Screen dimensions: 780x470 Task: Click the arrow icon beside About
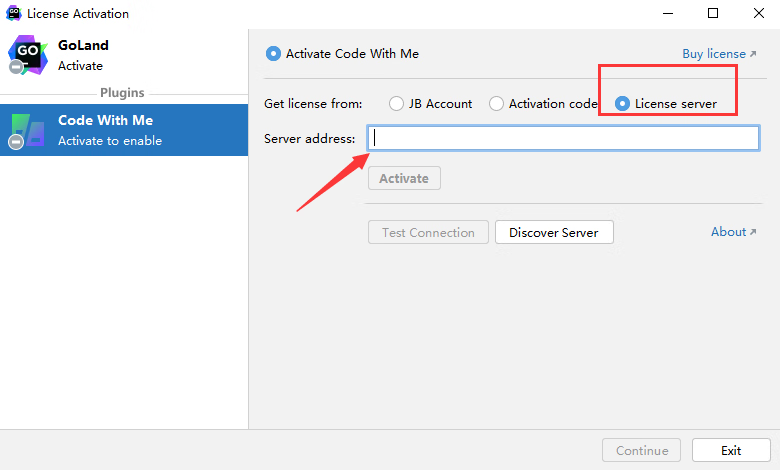(753, 232)
